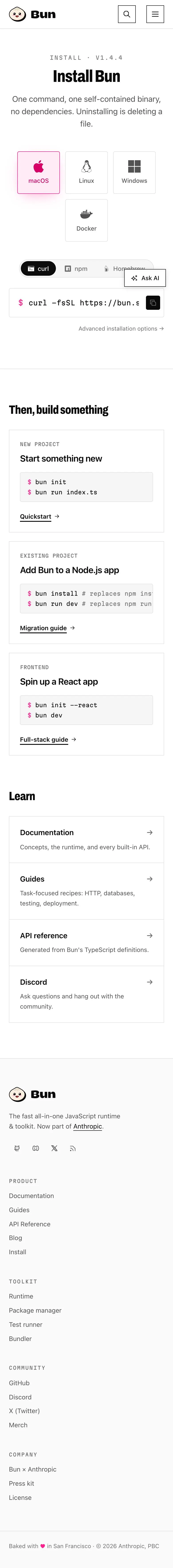
Task: Follow the Anthropic link in the footer blurb
Action: tap(88, 1126)
